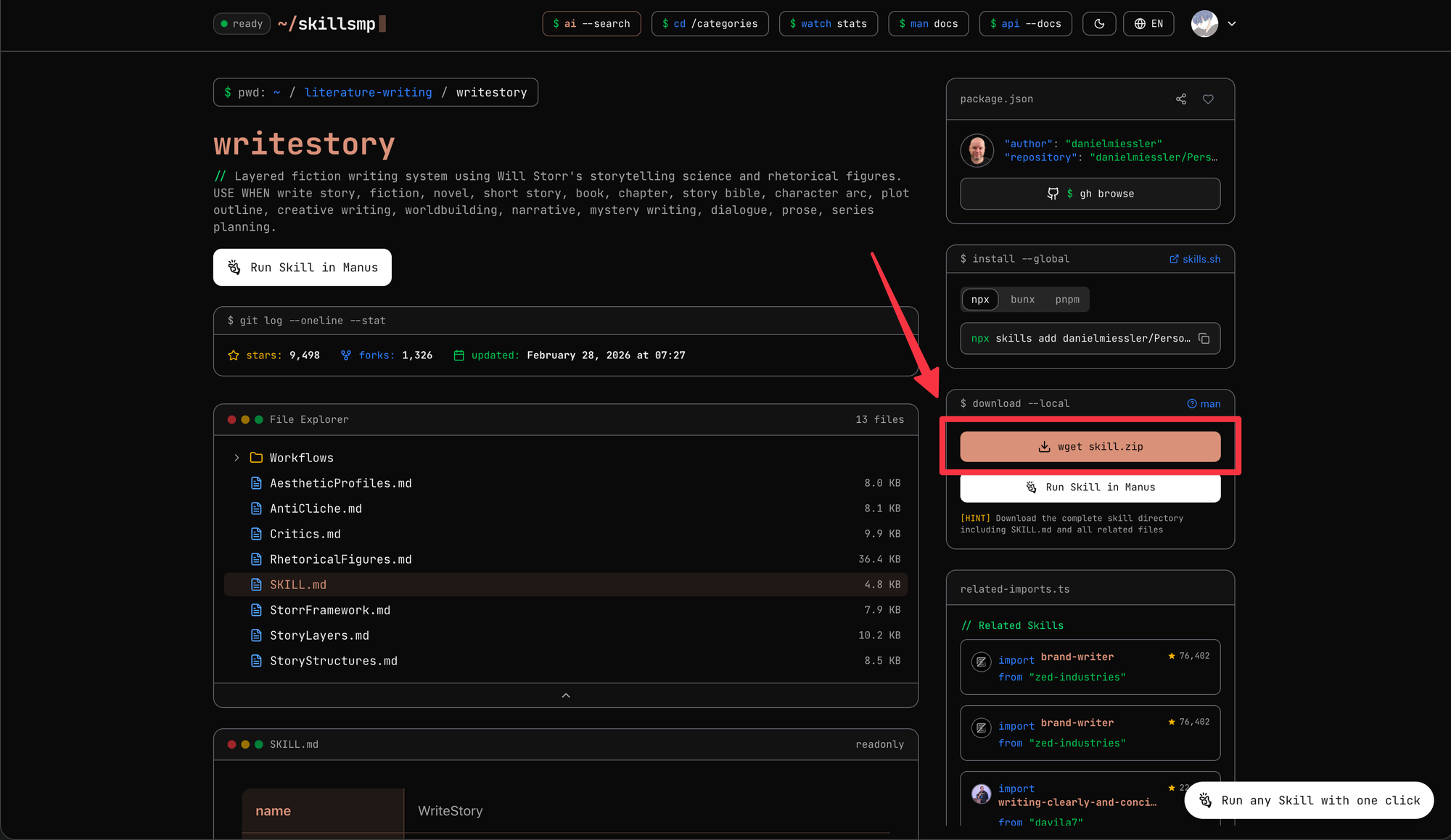Image resolution: width=1451 pixels, height=840 pixels.
Task: Click the heart favorite icon
Action: 1208,99
